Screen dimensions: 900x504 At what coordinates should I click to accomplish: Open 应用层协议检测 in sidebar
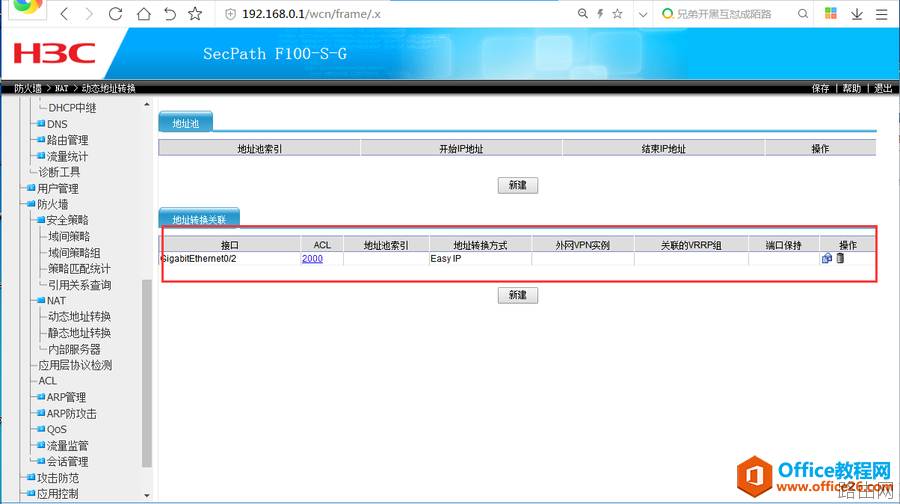pyautogui.click(x=75, y=365)
